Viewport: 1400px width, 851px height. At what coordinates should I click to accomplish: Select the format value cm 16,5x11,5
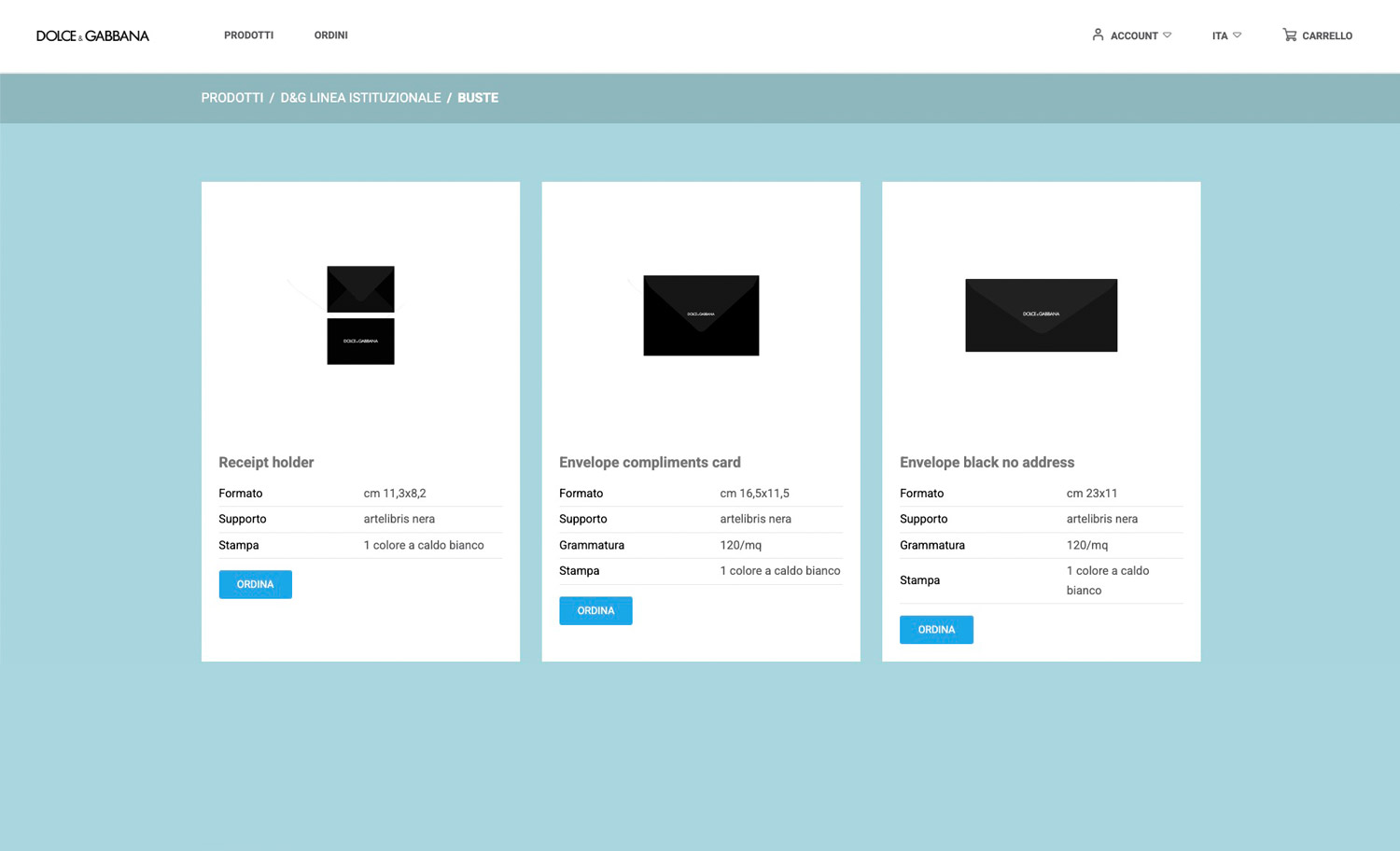(x=754, y=494)
